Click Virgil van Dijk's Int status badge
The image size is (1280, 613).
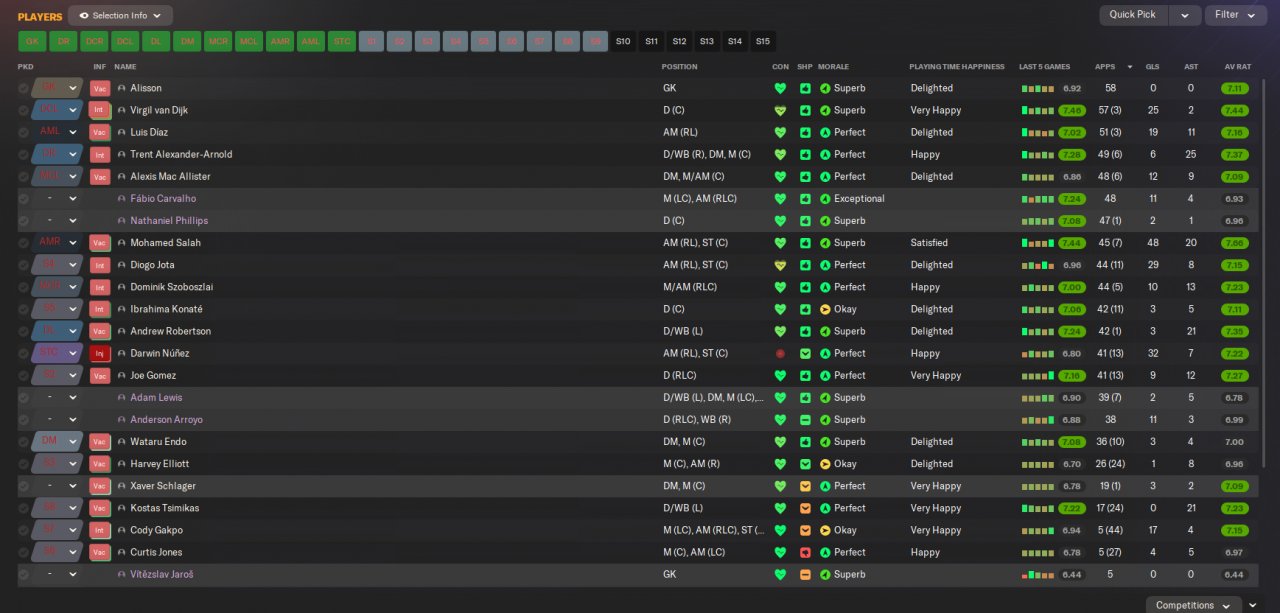[x=100, y=110]
